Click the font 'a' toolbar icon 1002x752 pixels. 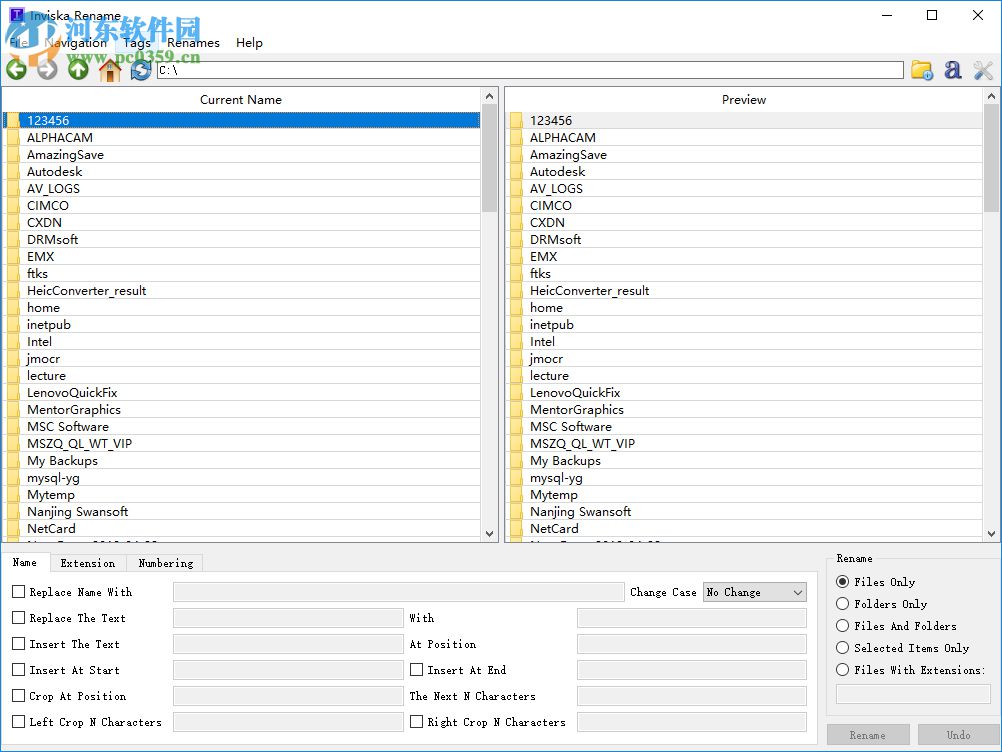[x=953, y=70]
